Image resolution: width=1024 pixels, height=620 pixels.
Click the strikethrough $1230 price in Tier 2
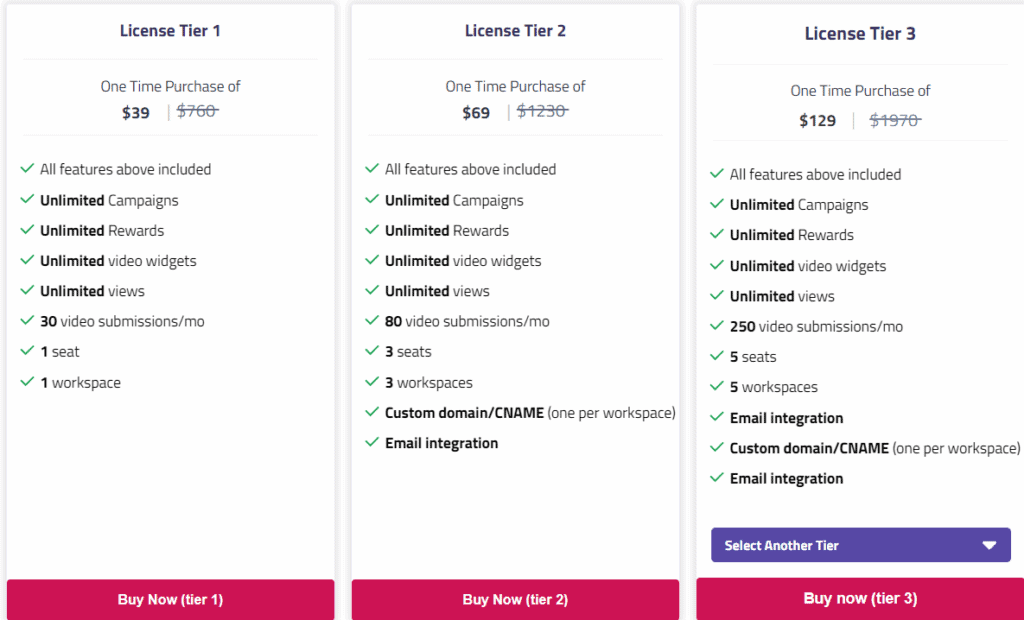click(x=542, y=112)
